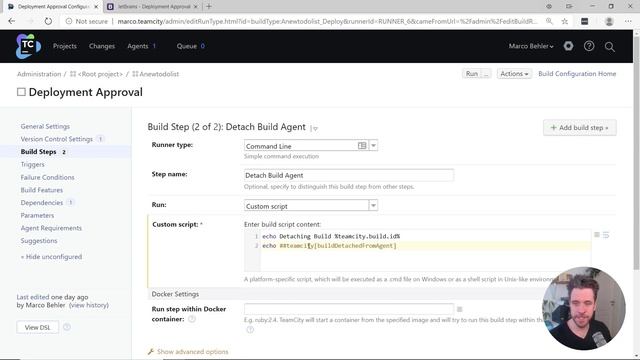Open a new browser tab with plus
640x360 pixels.
pyautogui.click(x=209, y=7)
